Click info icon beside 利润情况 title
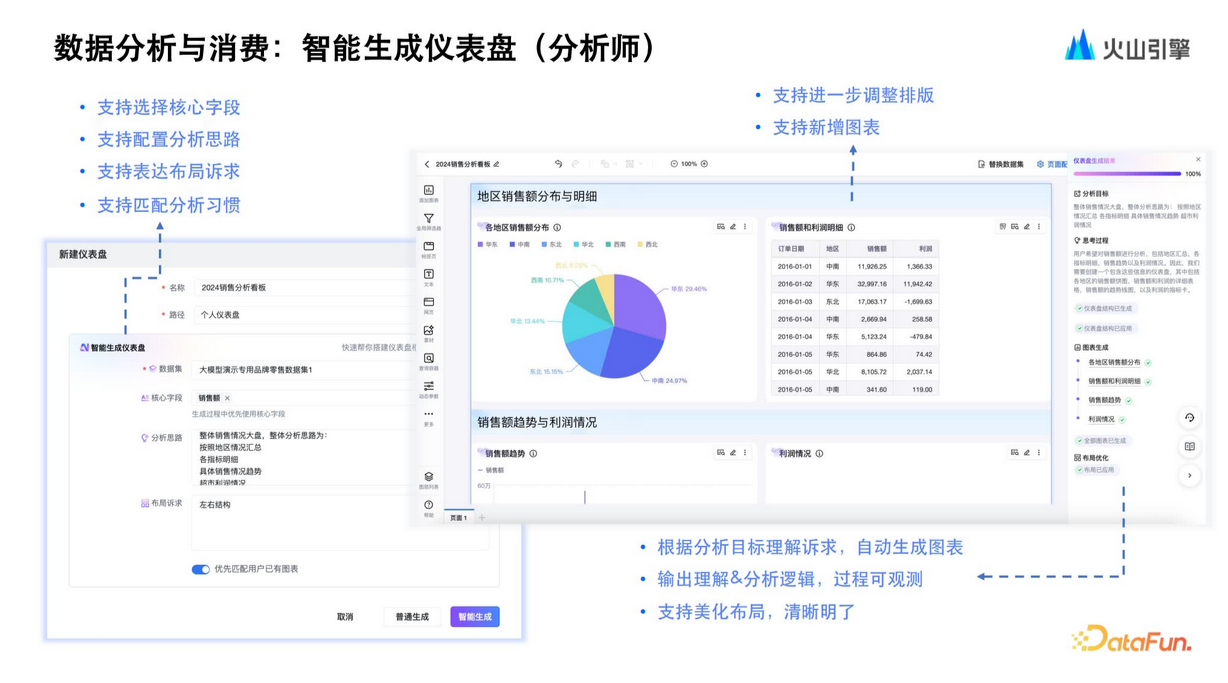 pos(819,454)
